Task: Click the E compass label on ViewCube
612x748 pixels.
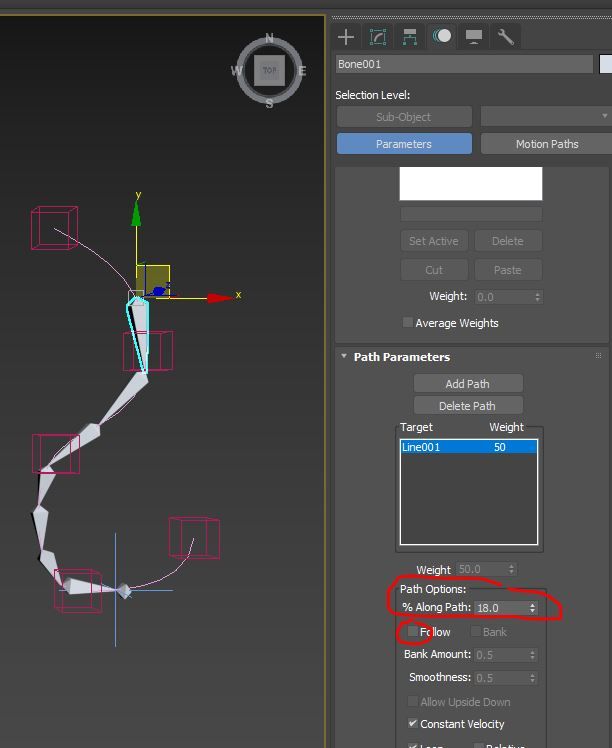Action: pos(302,71)
